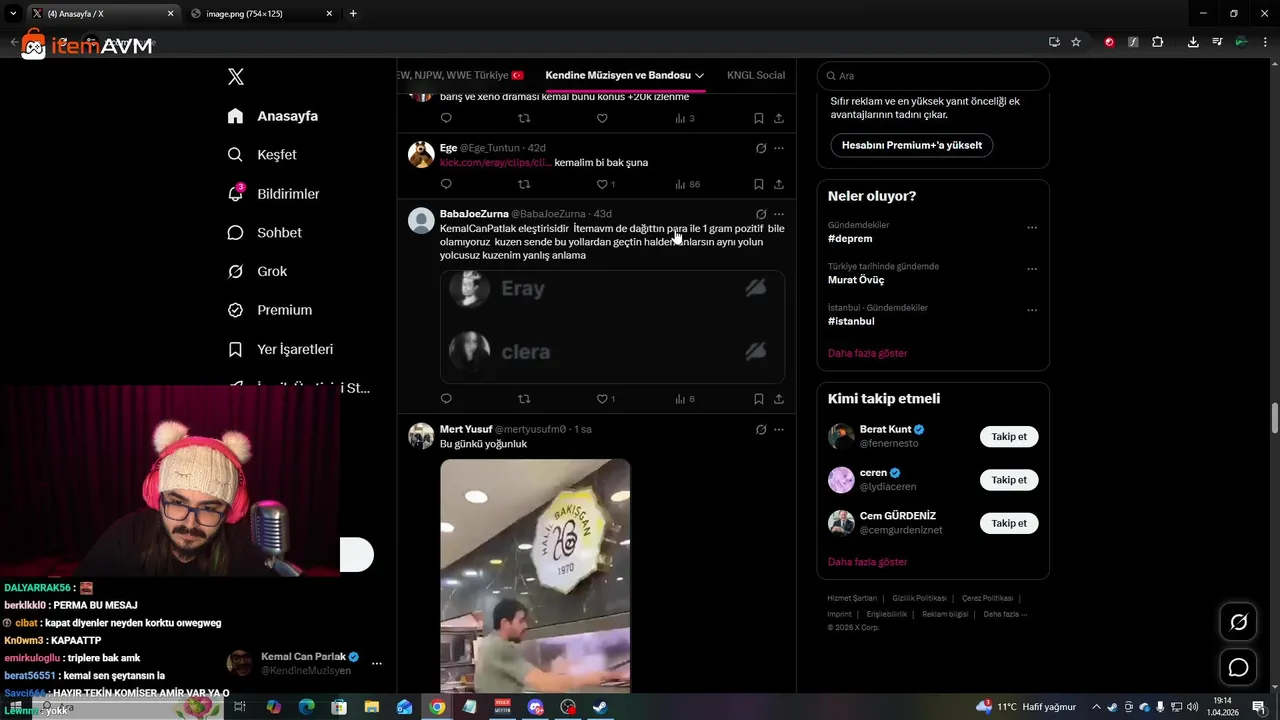This screenshot has height=720, width=1280.
Task: Click the X logo in the sidebar
Action: [x=235, y=77]
